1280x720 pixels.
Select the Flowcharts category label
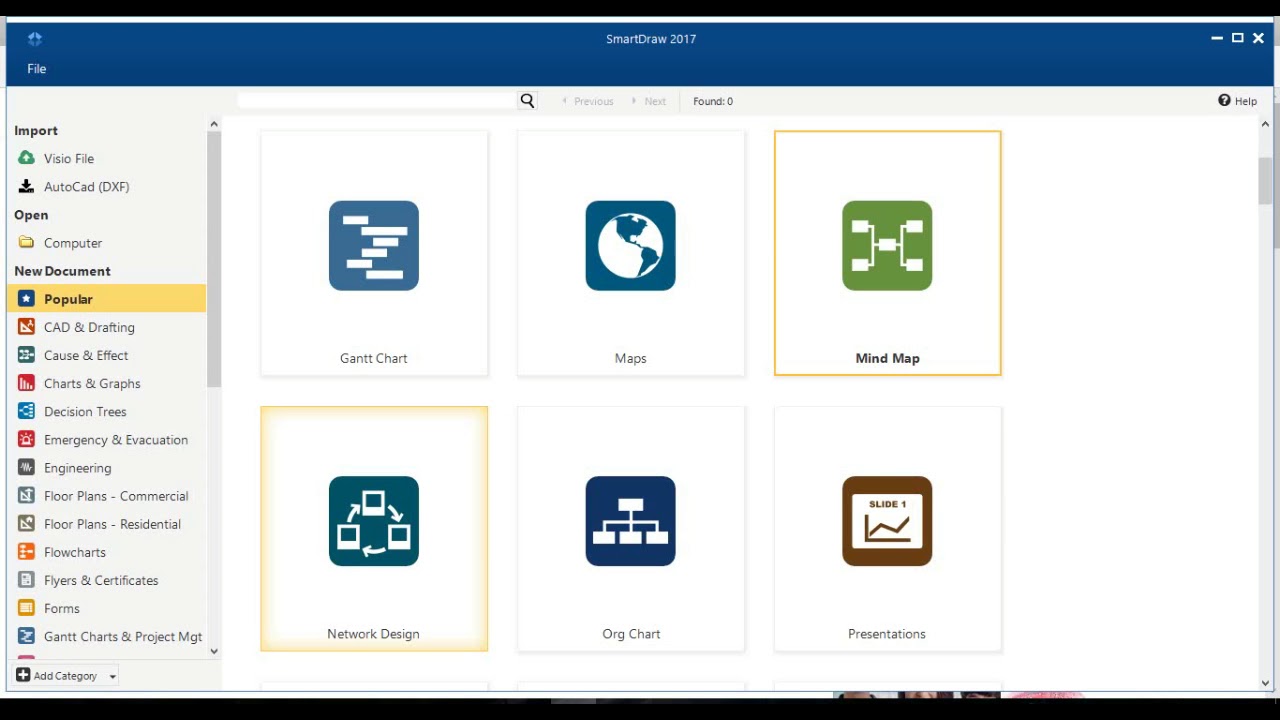point(75,552)
